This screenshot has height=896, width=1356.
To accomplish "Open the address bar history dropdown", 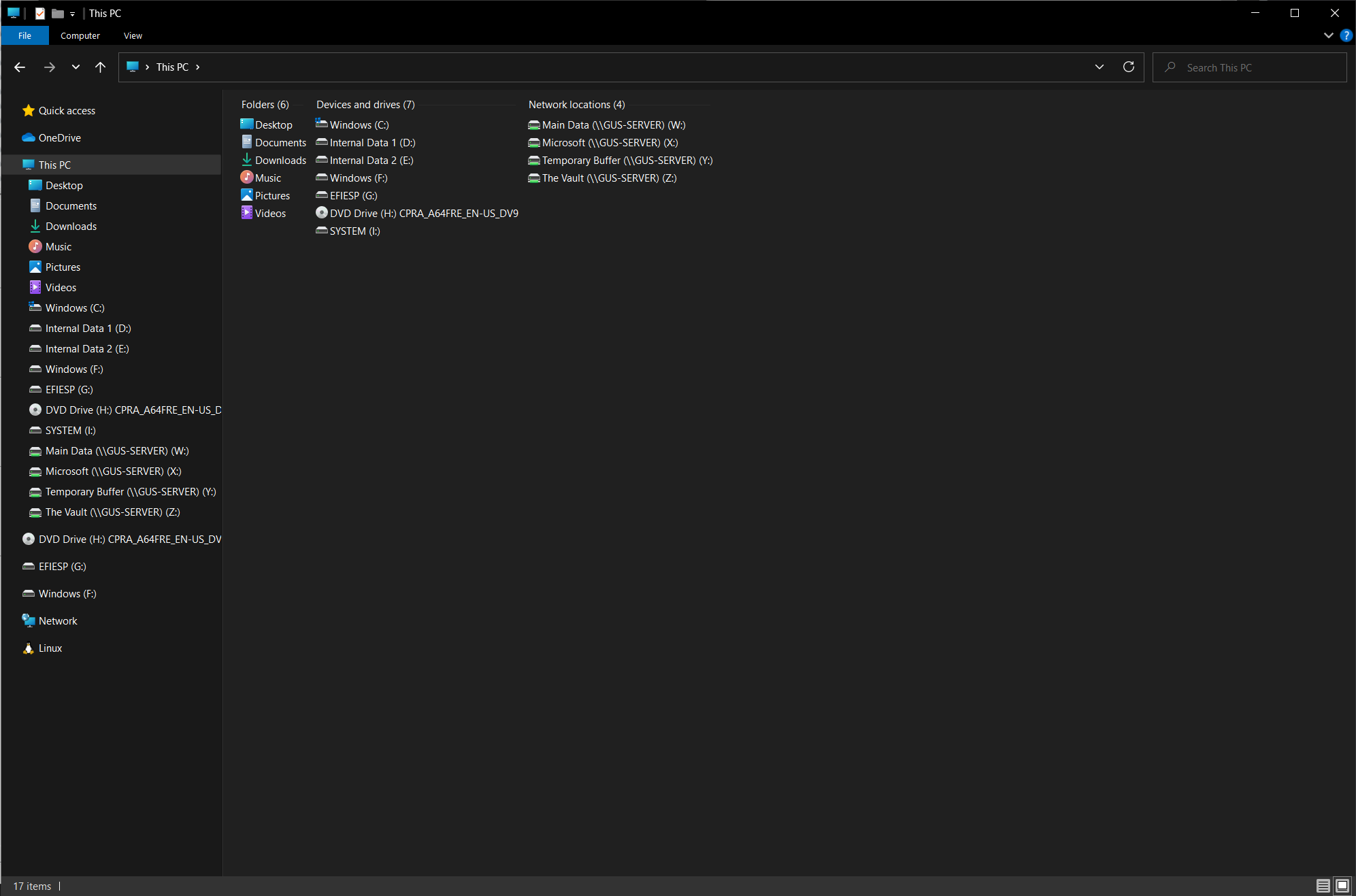I will coord(1099,67).
